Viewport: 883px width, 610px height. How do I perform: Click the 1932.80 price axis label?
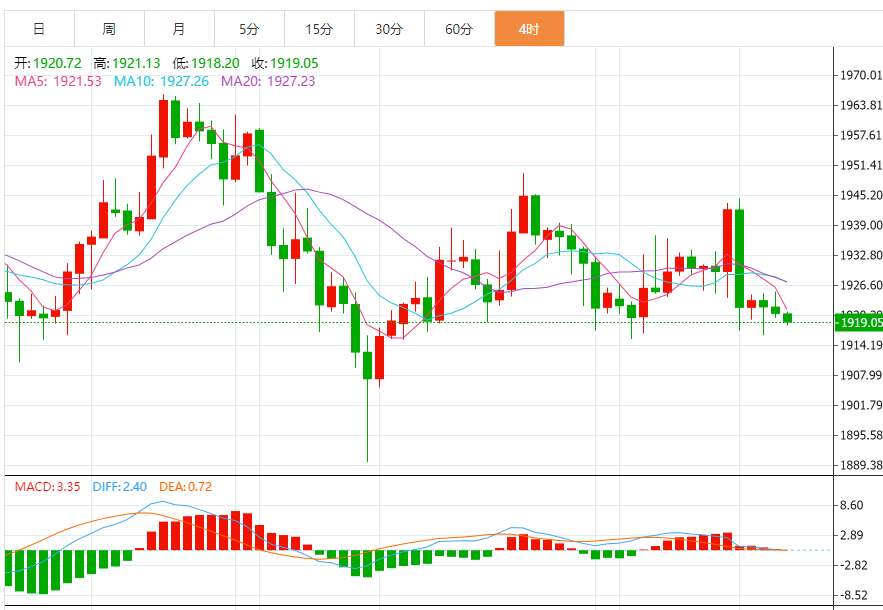[x=861, y=255]
